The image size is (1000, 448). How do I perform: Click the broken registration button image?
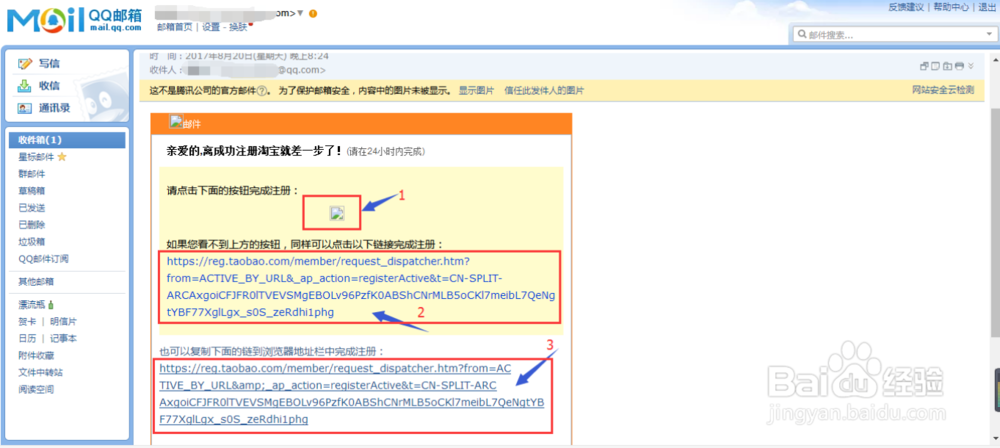(337, 214)
